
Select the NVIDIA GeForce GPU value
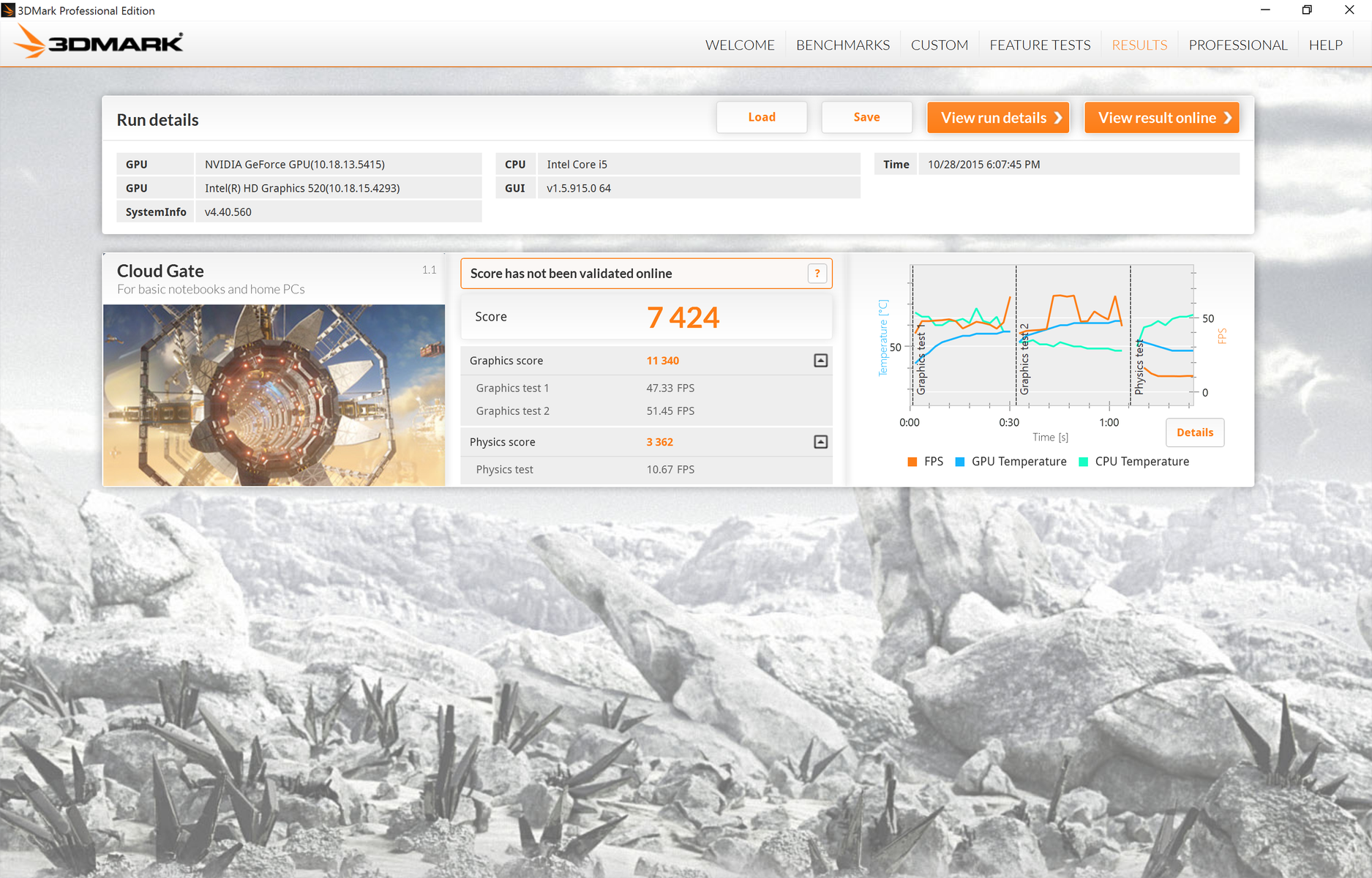pos(295,165)
